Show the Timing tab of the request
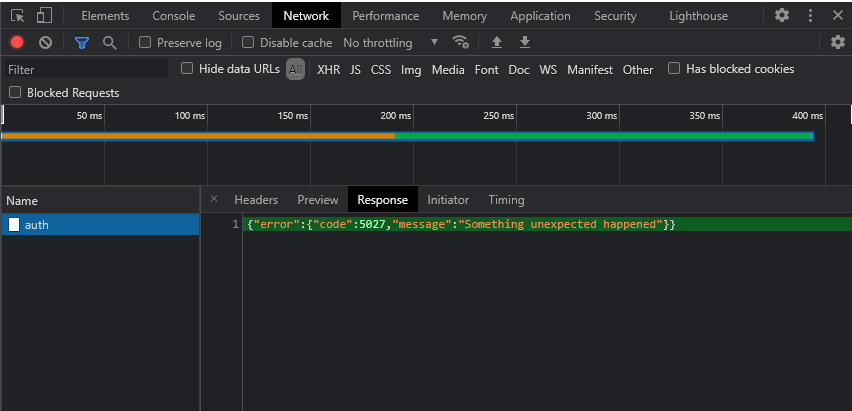852x411 pixels. (506, 200)
